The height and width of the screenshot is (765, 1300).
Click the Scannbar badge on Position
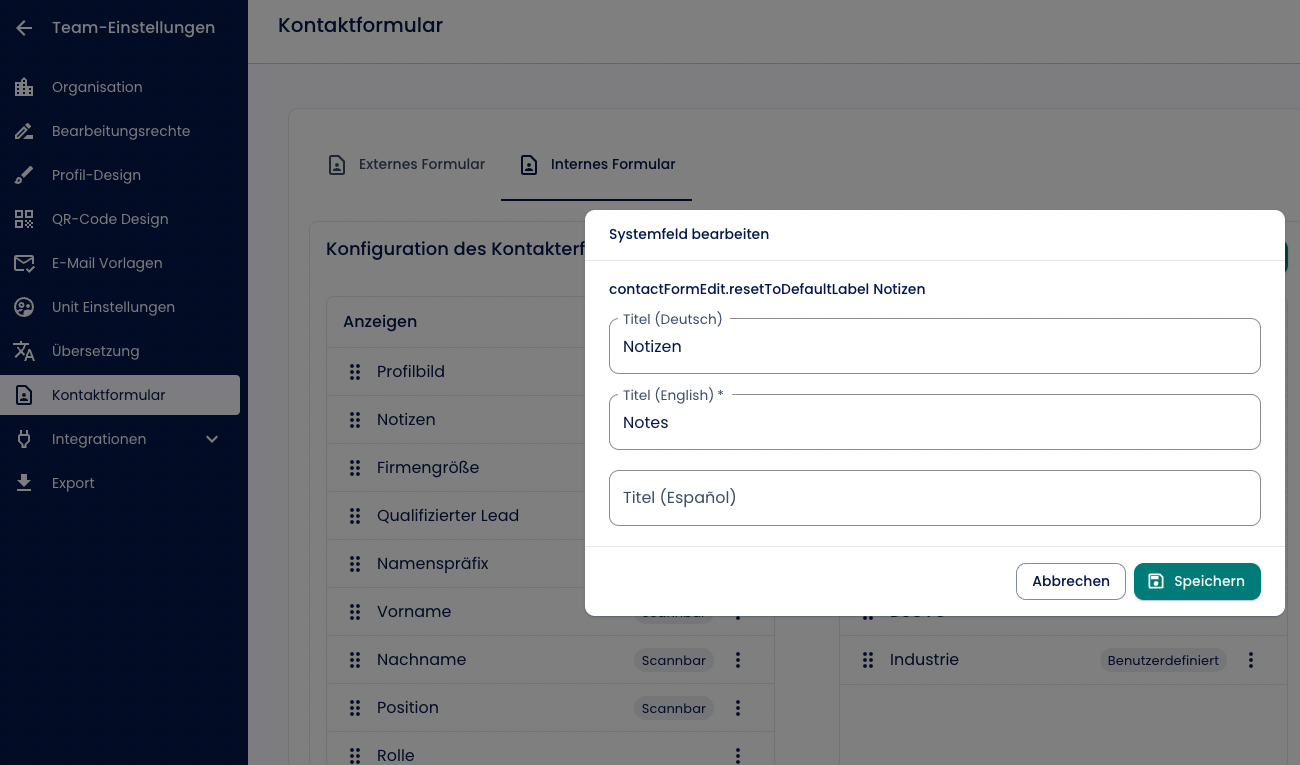[674, 708]
